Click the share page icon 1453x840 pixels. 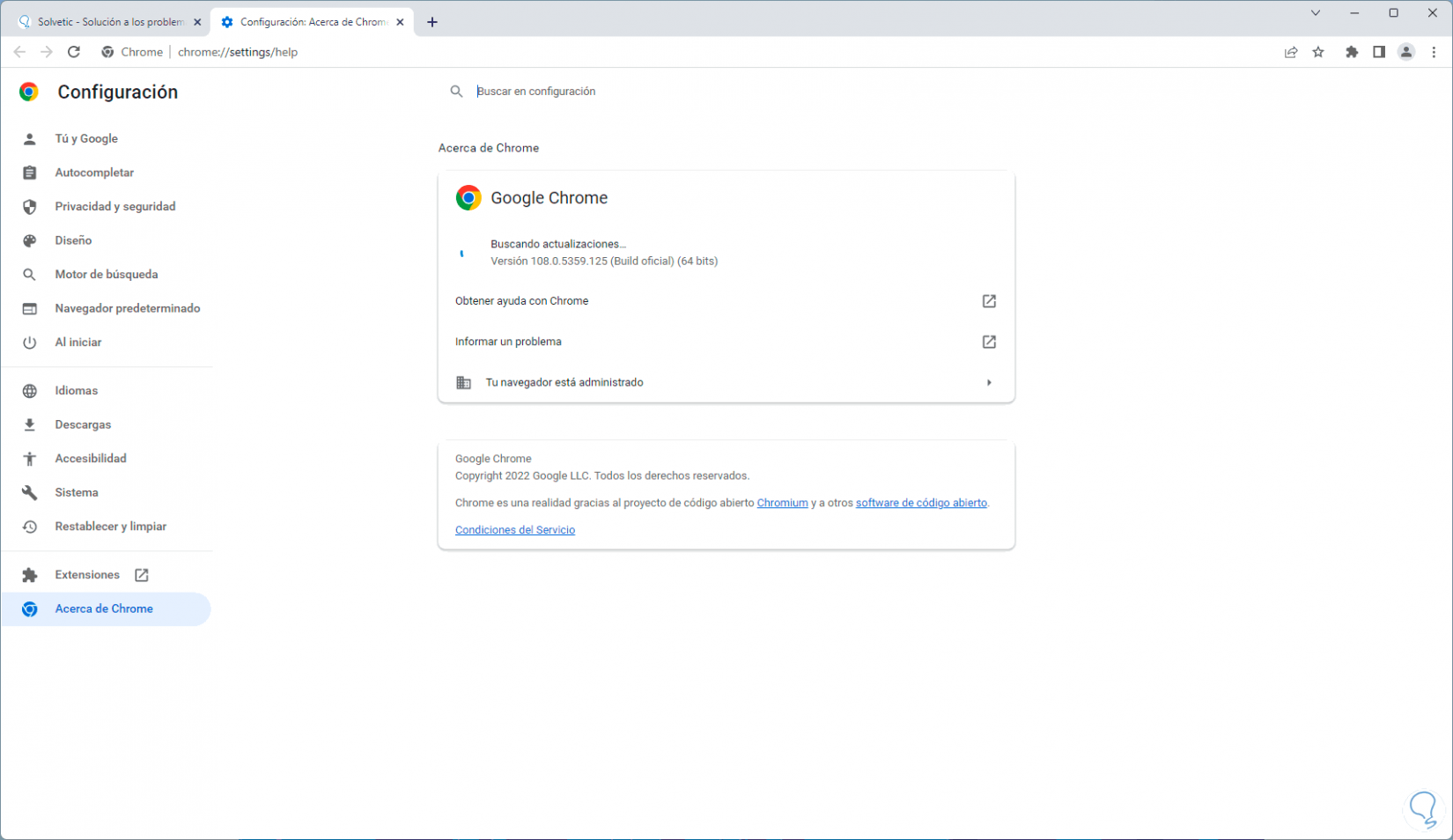[x=1291, y=52]
